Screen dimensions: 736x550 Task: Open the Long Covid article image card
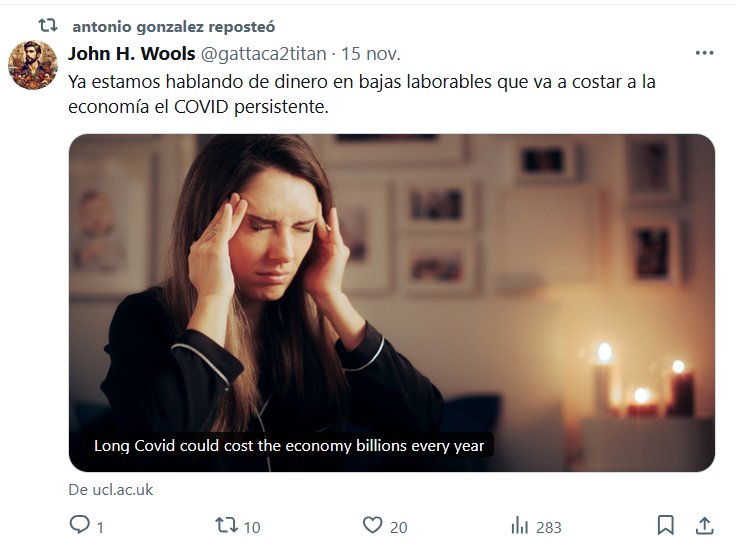pyautogui.click(x=391, y=303)
